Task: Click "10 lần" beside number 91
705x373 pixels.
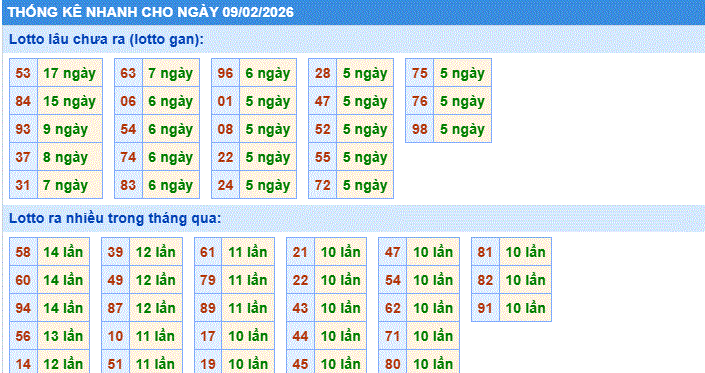Action: tap(526, 307)
